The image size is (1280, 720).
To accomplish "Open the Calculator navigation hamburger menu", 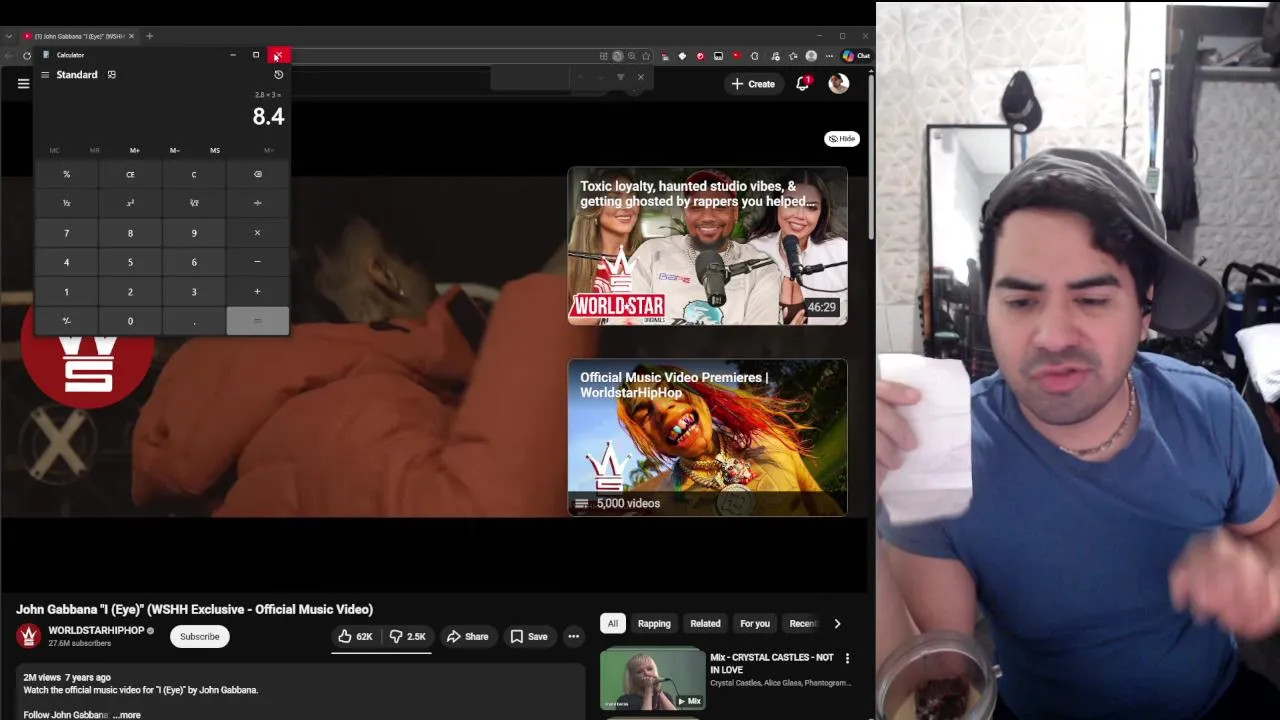I will [x=45, y=75].
